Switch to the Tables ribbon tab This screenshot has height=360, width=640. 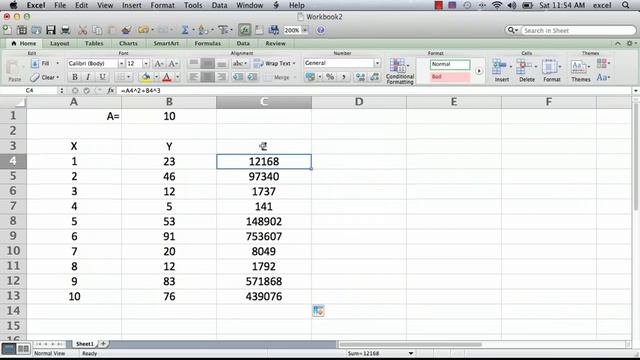[x=94, y=43]
